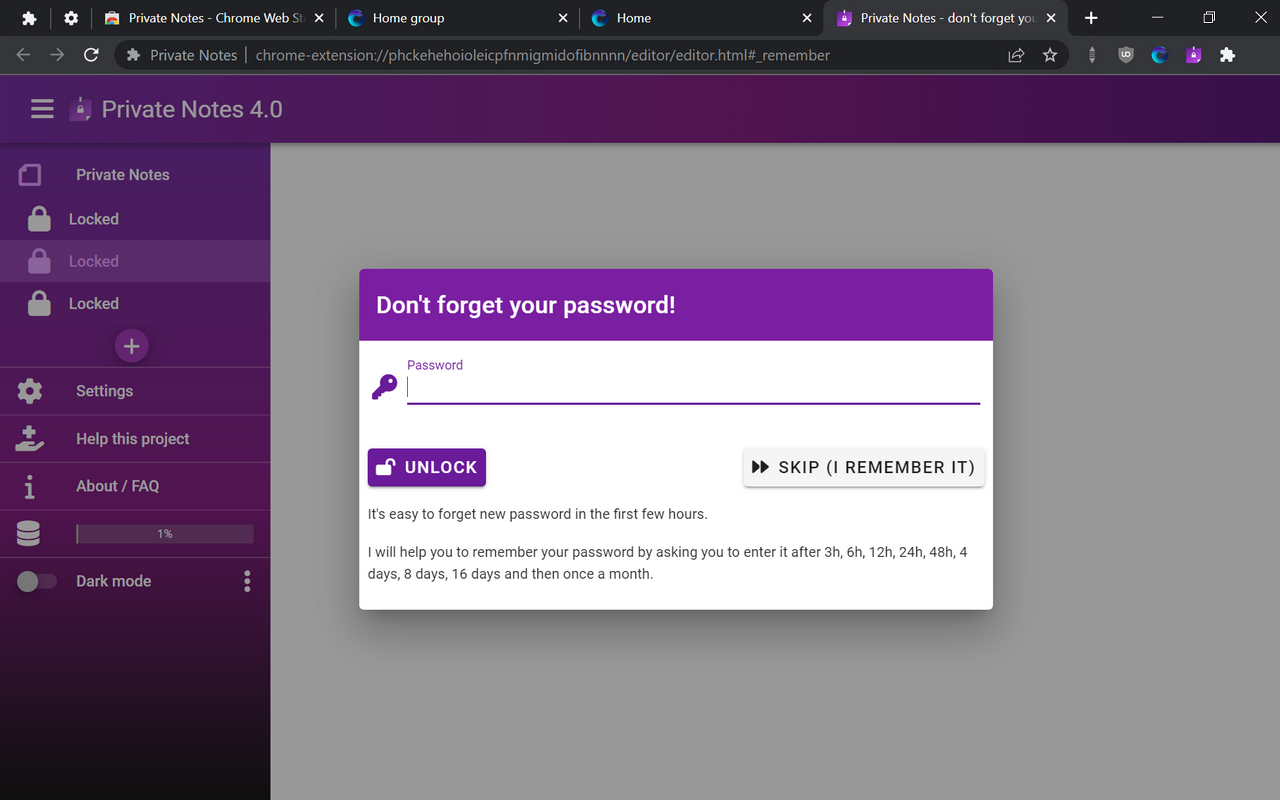Open a new browser tab
Image resolution: width=1280 pixels, height=800 pixels.
[1091, 18]
